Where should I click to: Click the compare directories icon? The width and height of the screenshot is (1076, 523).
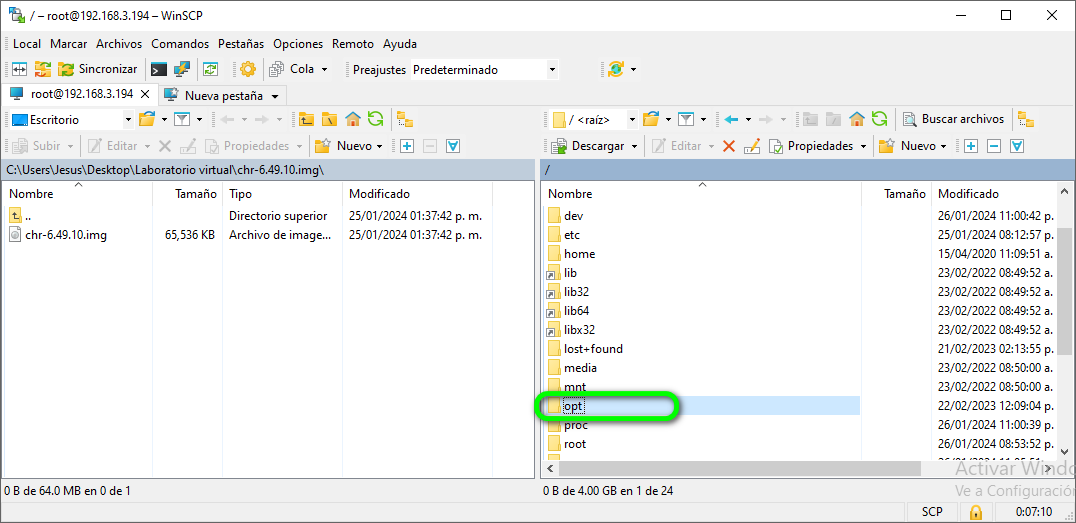tap(19, 69)
